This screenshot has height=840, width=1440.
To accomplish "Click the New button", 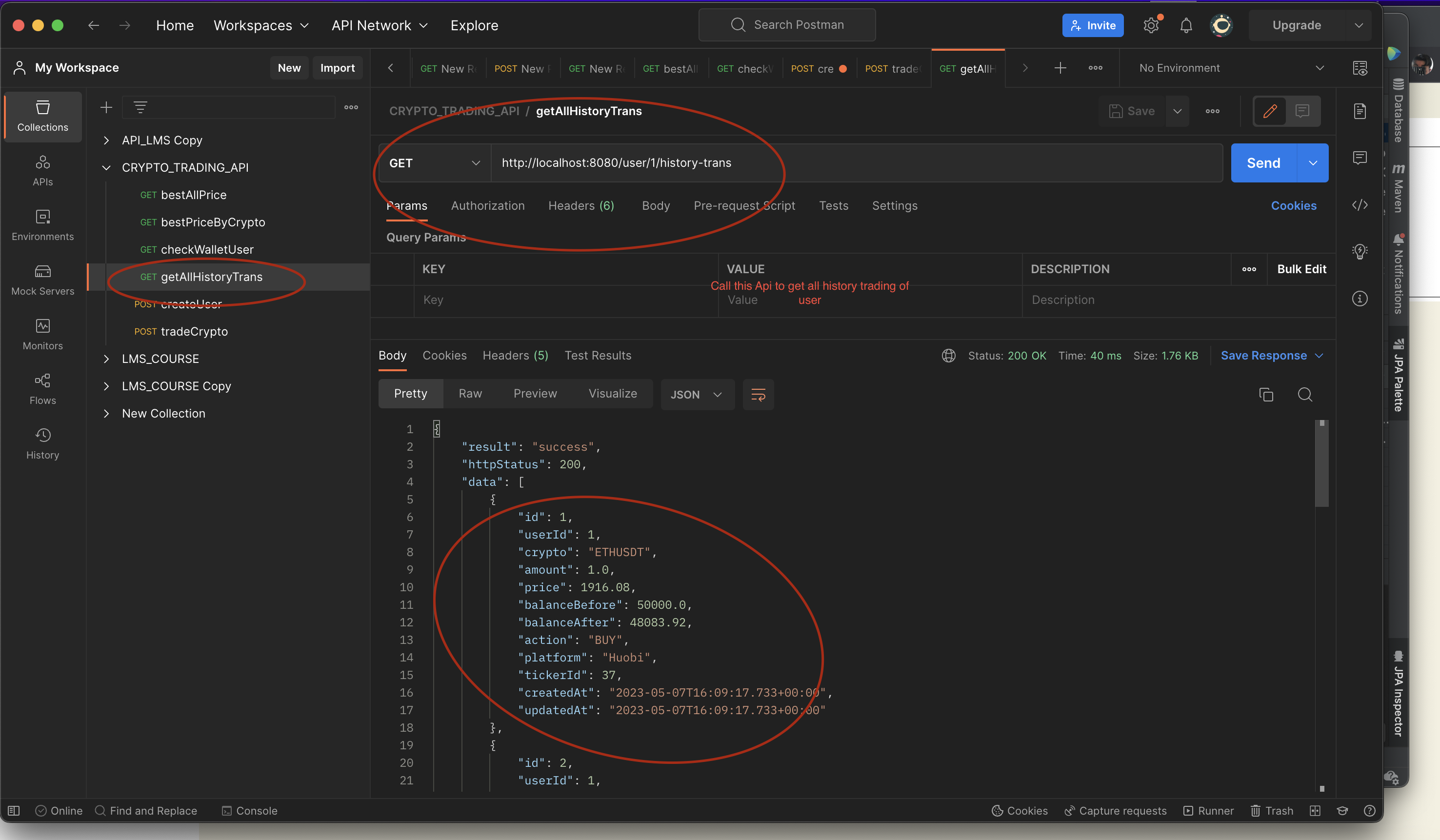I will (x=289, y=68).
